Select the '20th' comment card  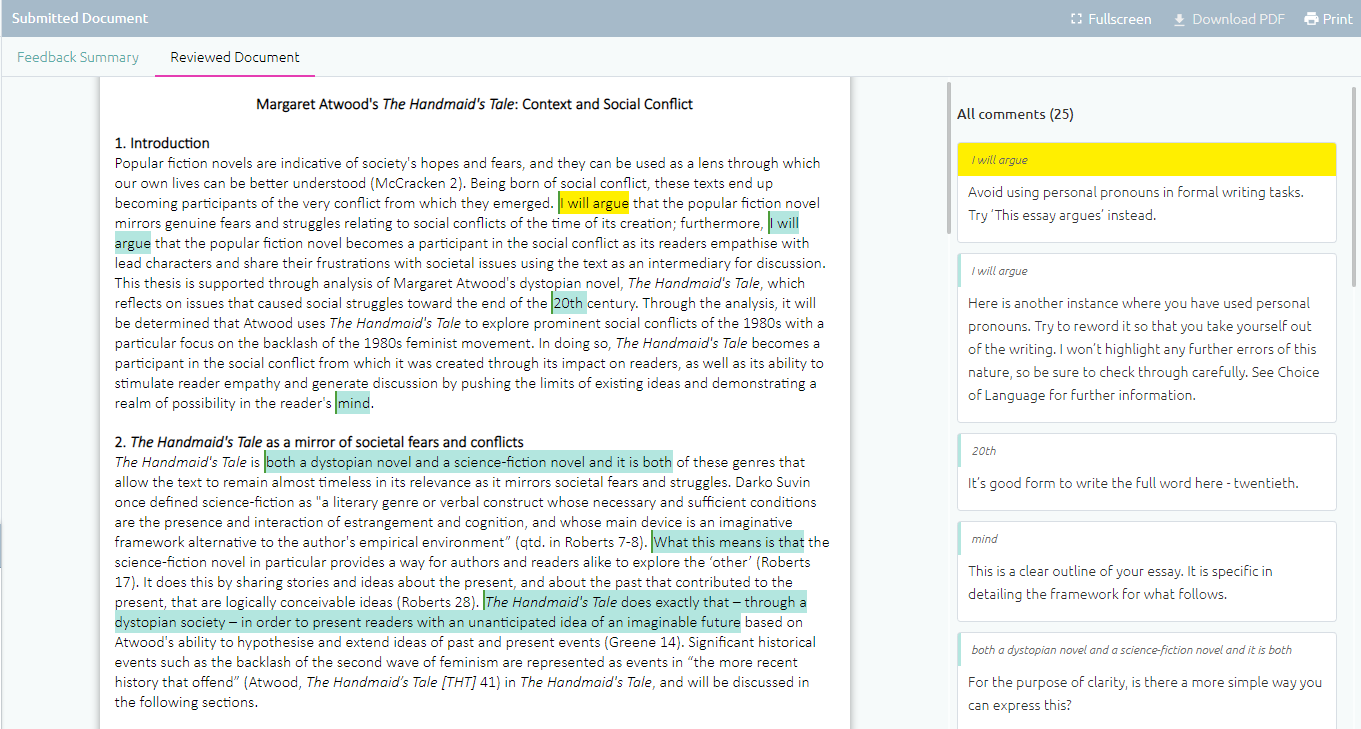pyautogui.click(x=1146, y=471)
